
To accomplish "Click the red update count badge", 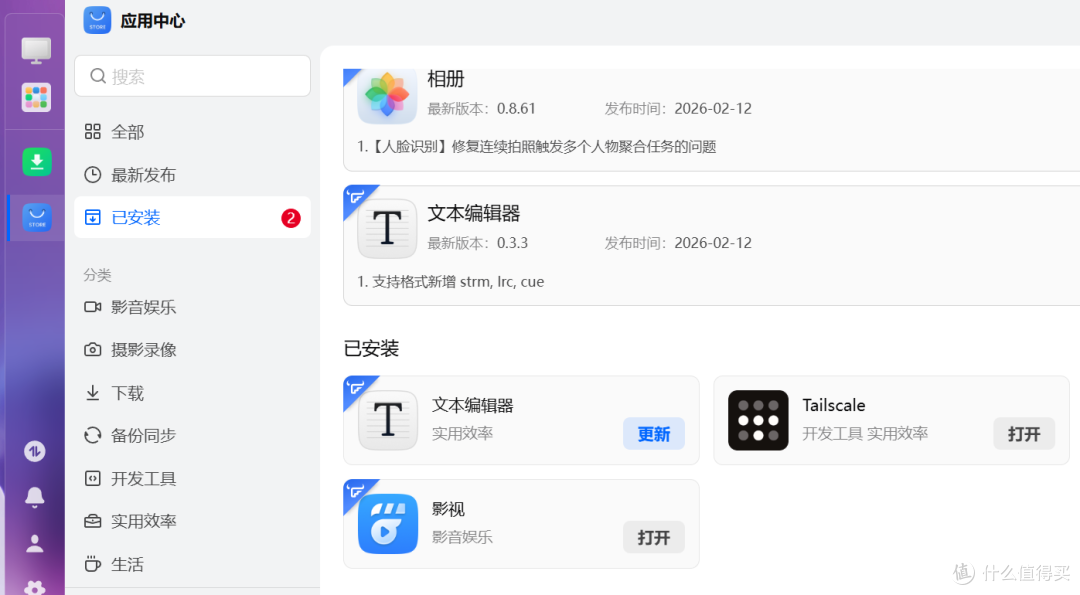I will [x=291, y=218].
